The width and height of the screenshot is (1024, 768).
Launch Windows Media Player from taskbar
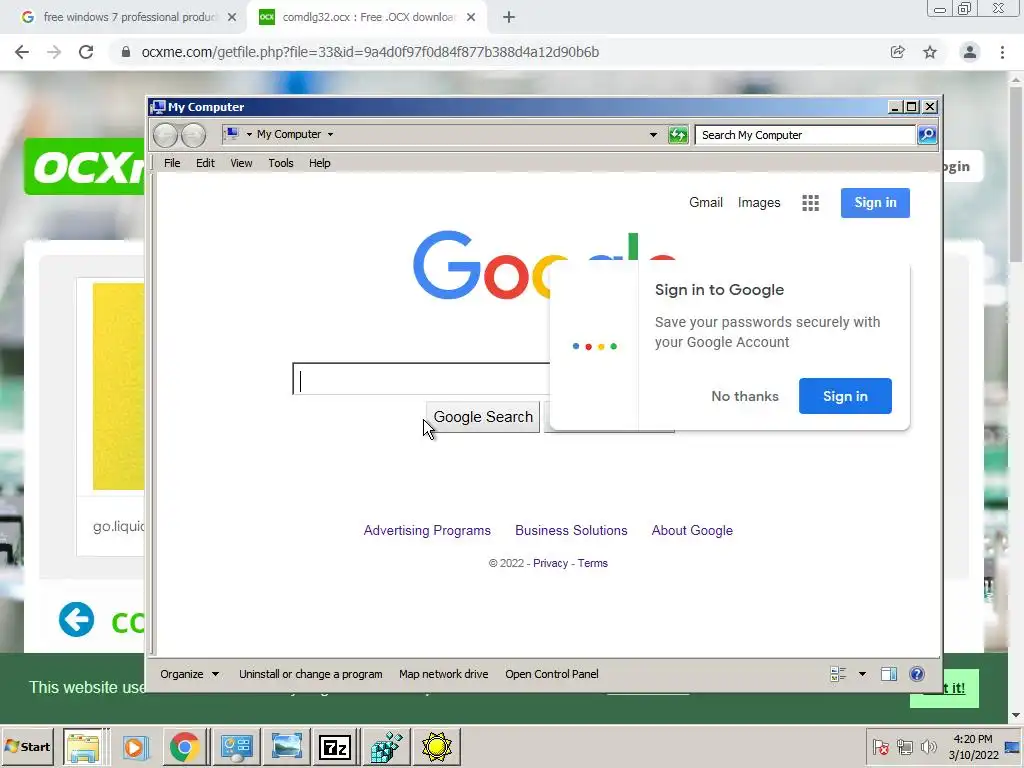tap(135, 746)
